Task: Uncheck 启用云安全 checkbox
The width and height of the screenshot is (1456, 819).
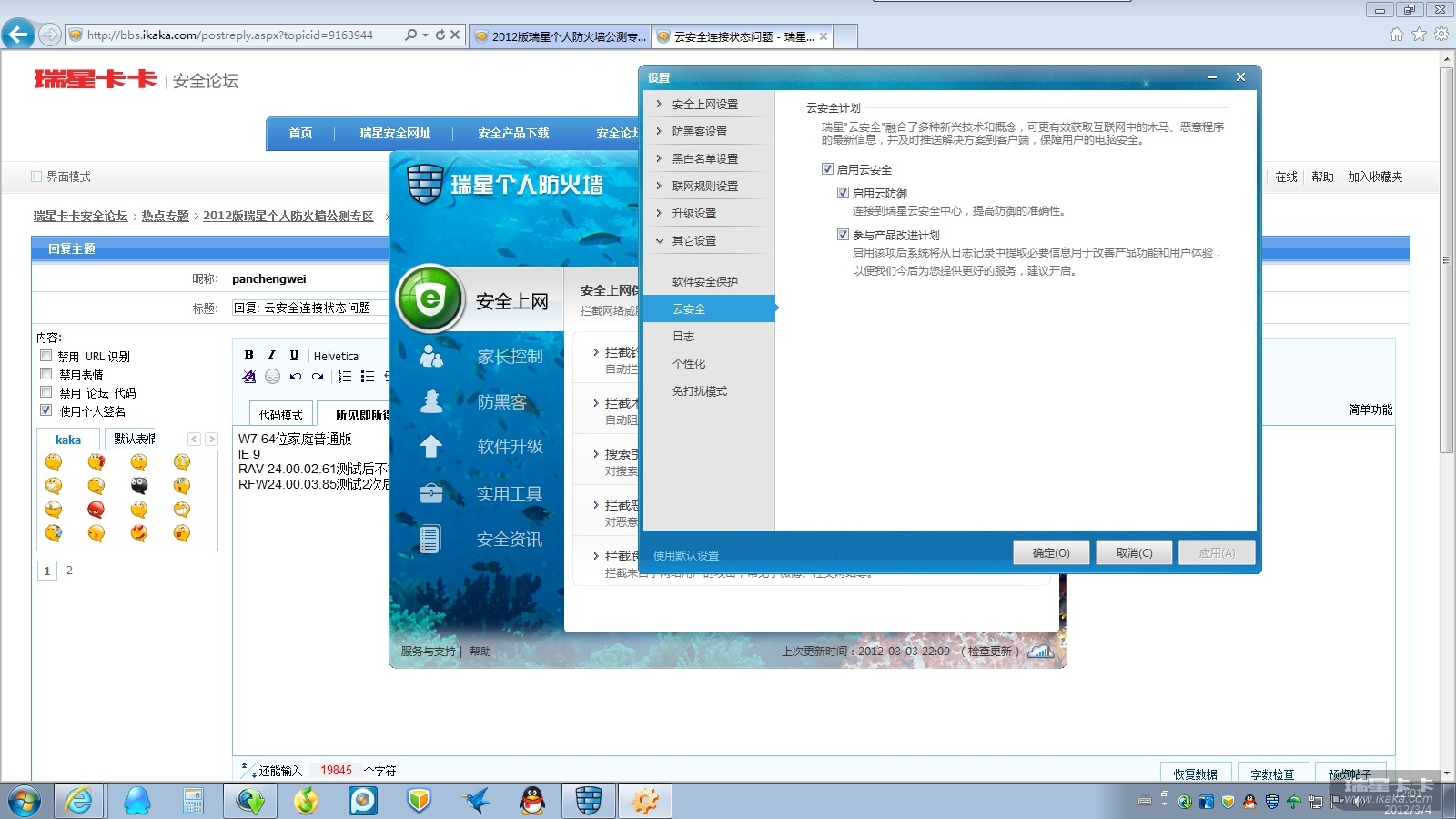Action: (827, 169)
